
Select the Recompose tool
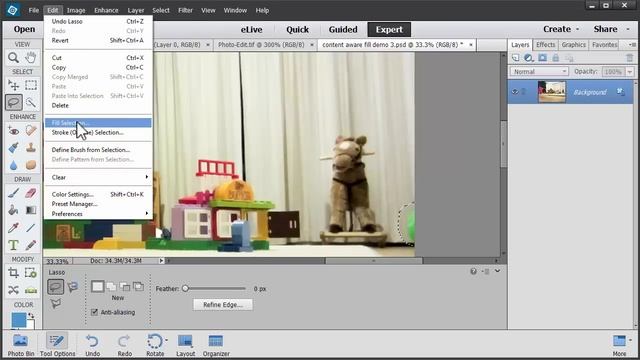point(31,273)
